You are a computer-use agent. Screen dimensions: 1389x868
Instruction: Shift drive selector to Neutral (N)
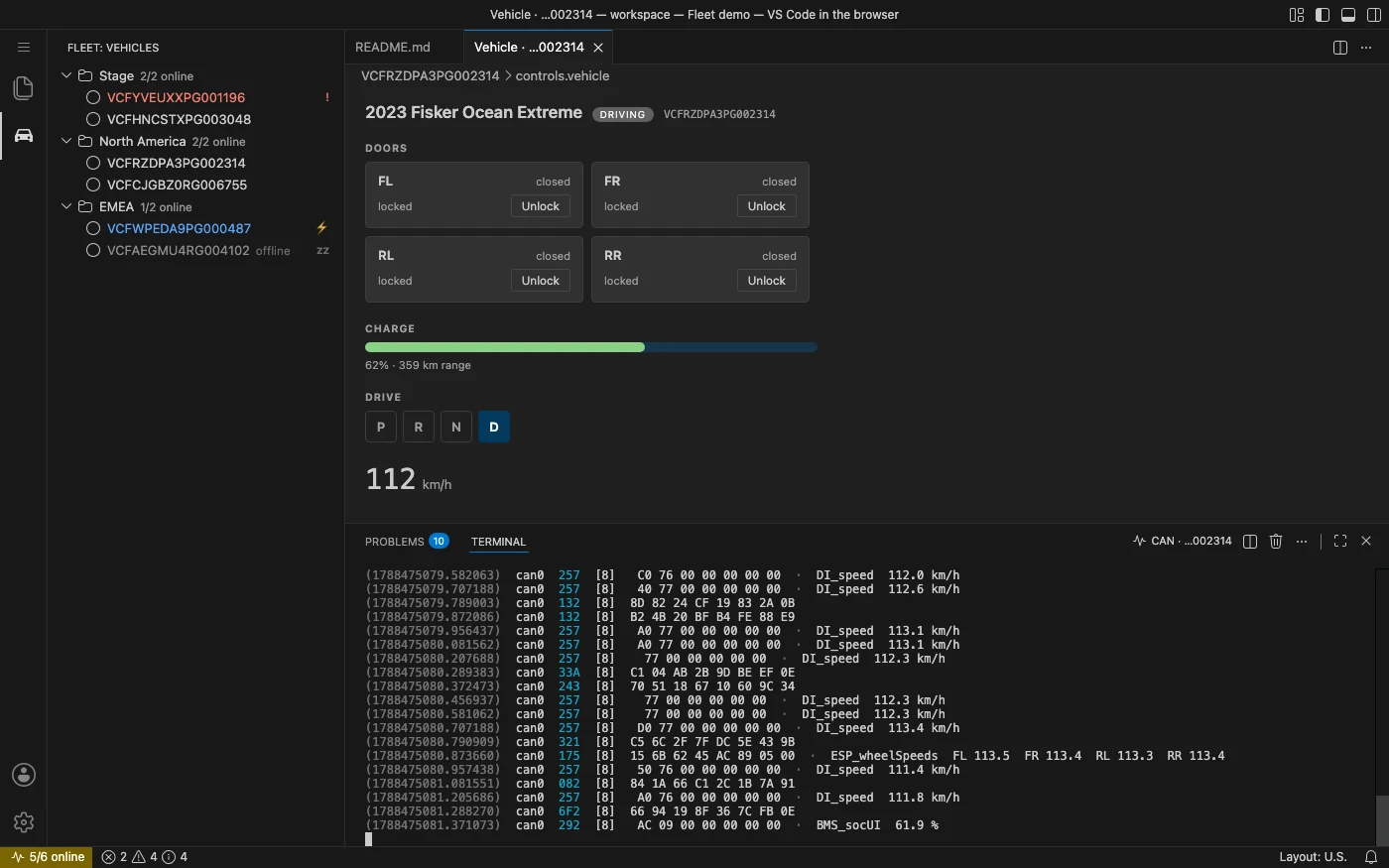(456, 427)
